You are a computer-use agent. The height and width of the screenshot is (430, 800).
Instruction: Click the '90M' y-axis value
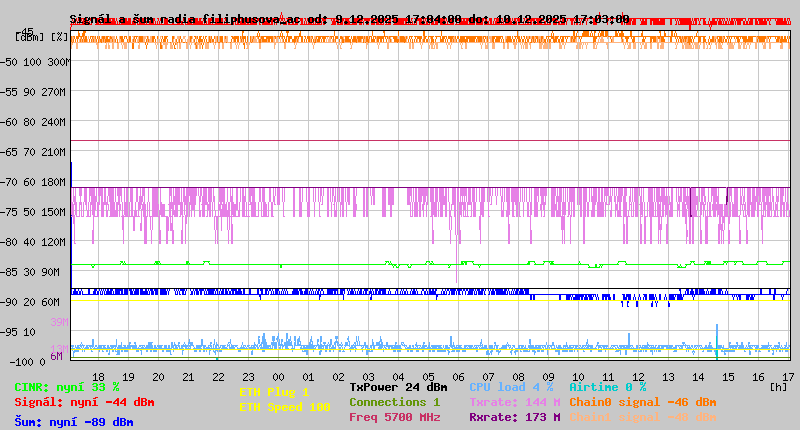[x=53, y=272]
